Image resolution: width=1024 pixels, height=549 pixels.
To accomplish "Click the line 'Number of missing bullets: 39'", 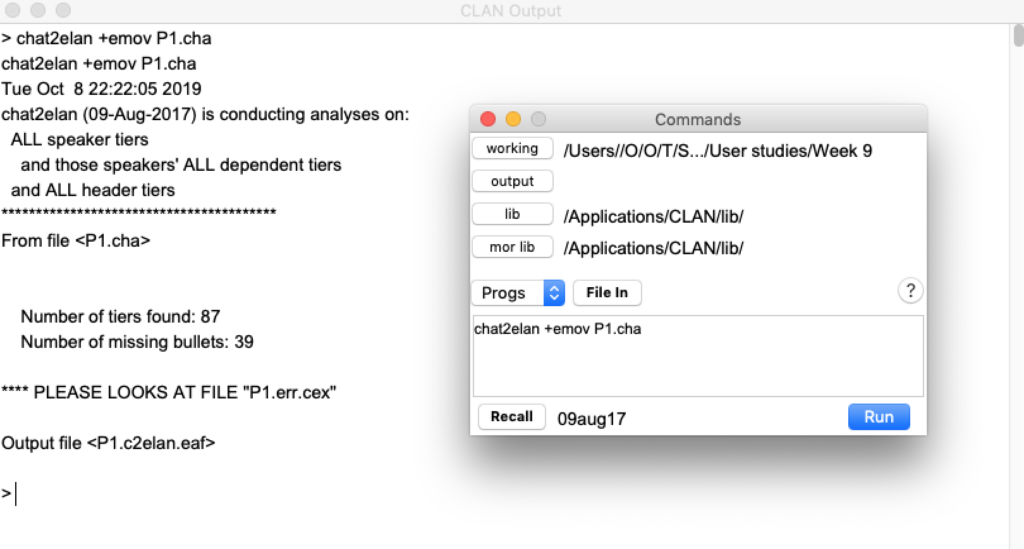I will (137, 342).
